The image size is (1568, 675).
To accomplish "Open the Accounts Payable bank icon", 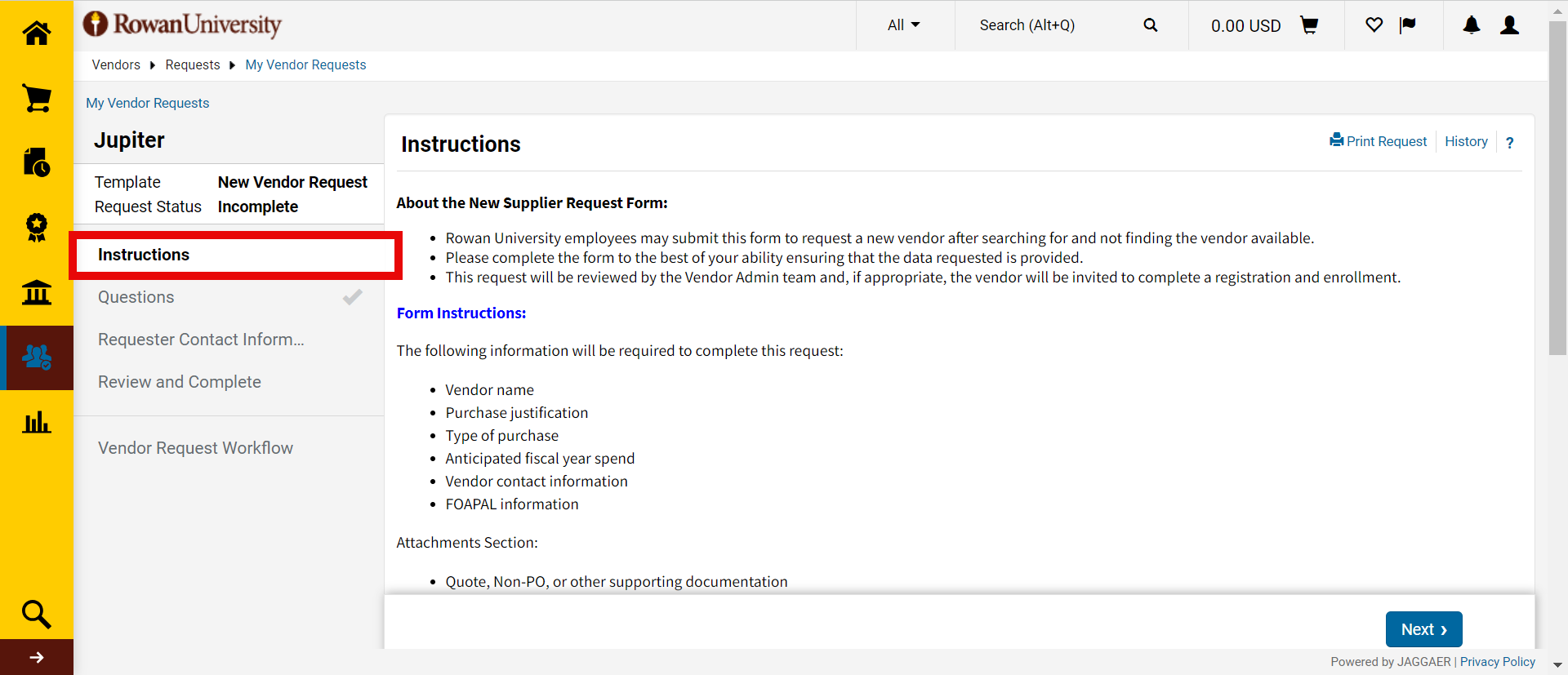I will click(x=37, y=292).
